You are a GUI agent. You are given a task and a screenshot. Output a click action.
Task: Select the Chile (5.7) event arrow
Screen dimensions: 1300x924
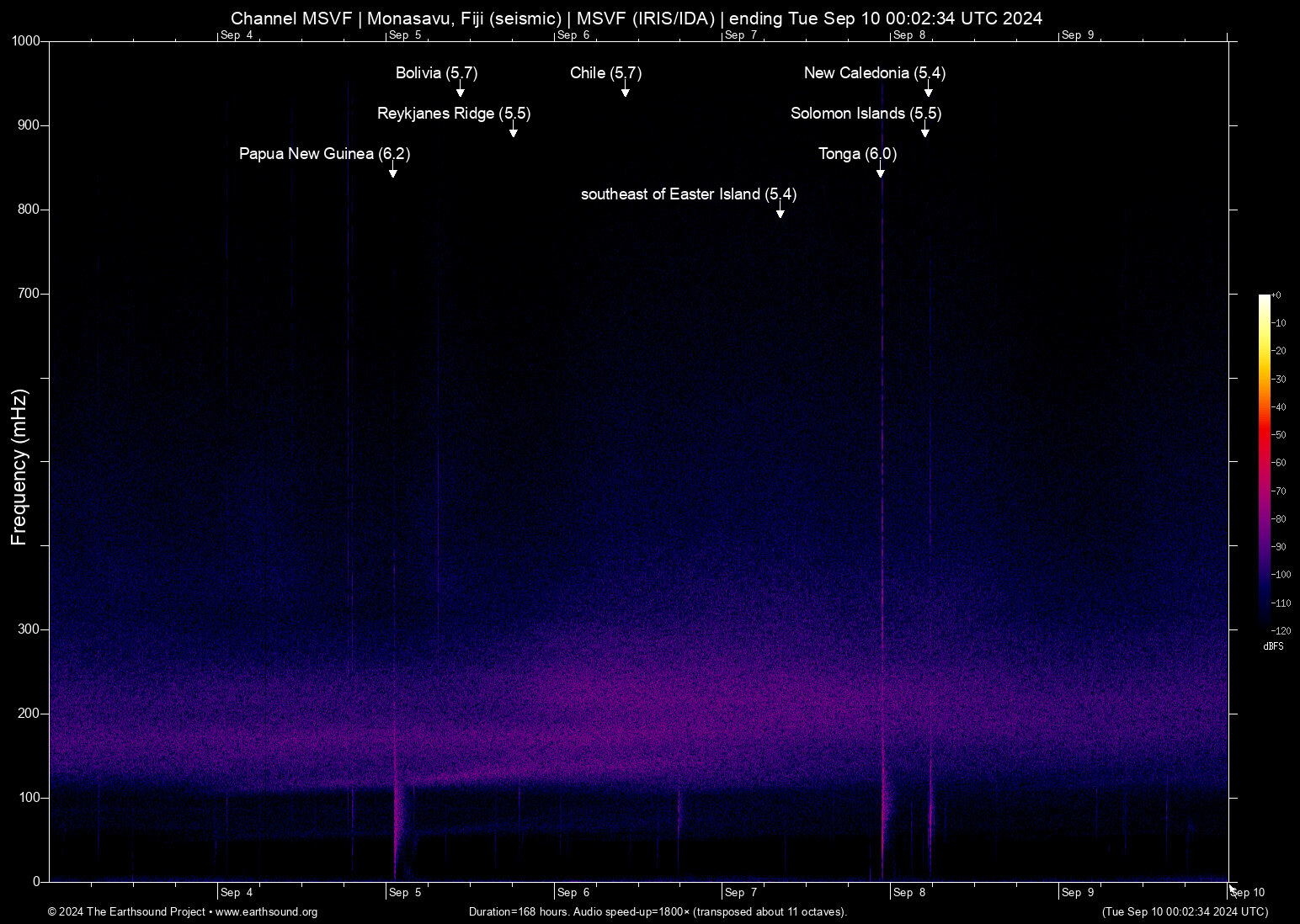[626, 91]
